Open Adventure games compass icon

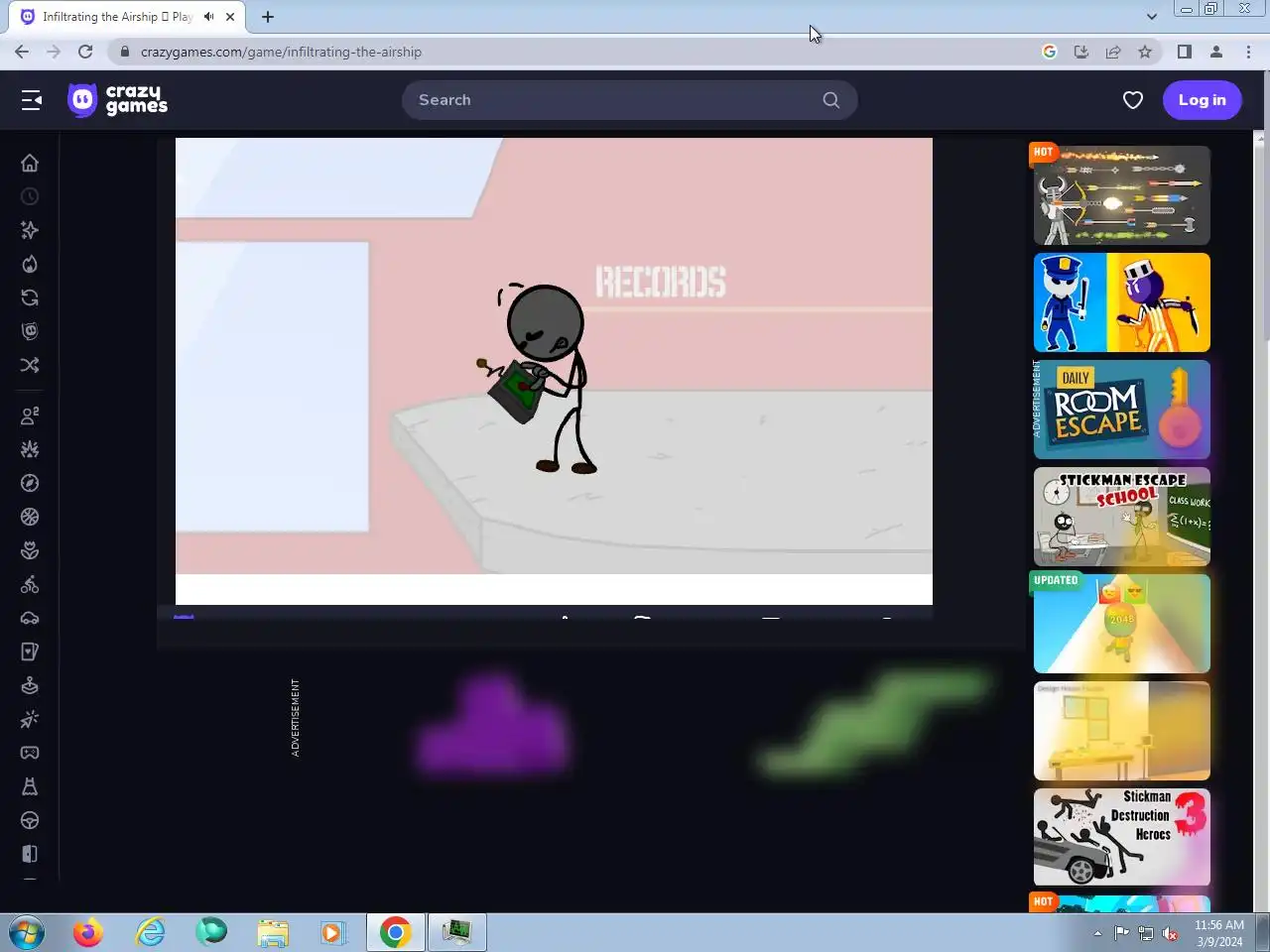pos(30,483)
